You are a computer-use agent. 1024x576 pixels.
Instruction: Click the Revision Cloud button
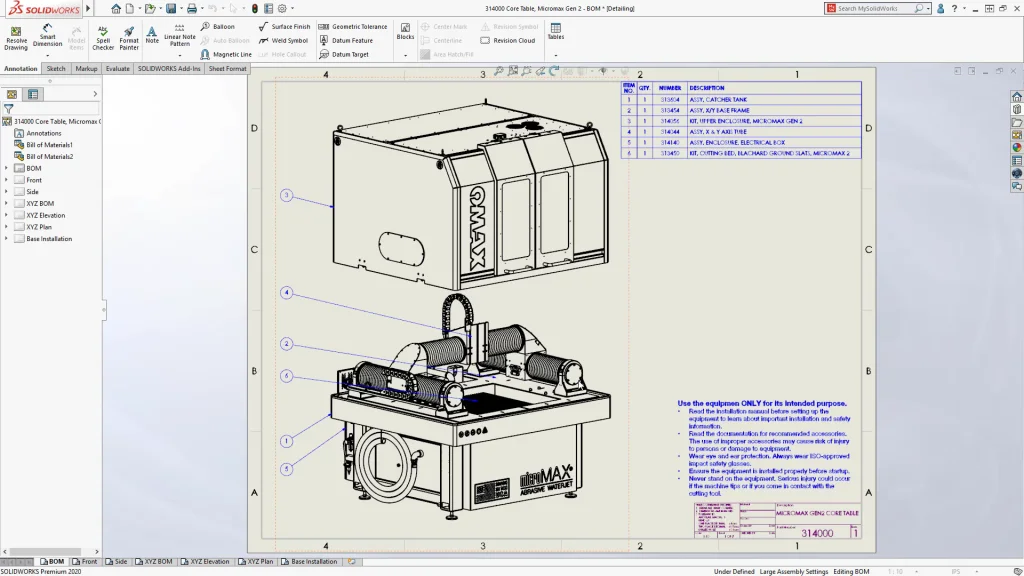pos(508,41)
